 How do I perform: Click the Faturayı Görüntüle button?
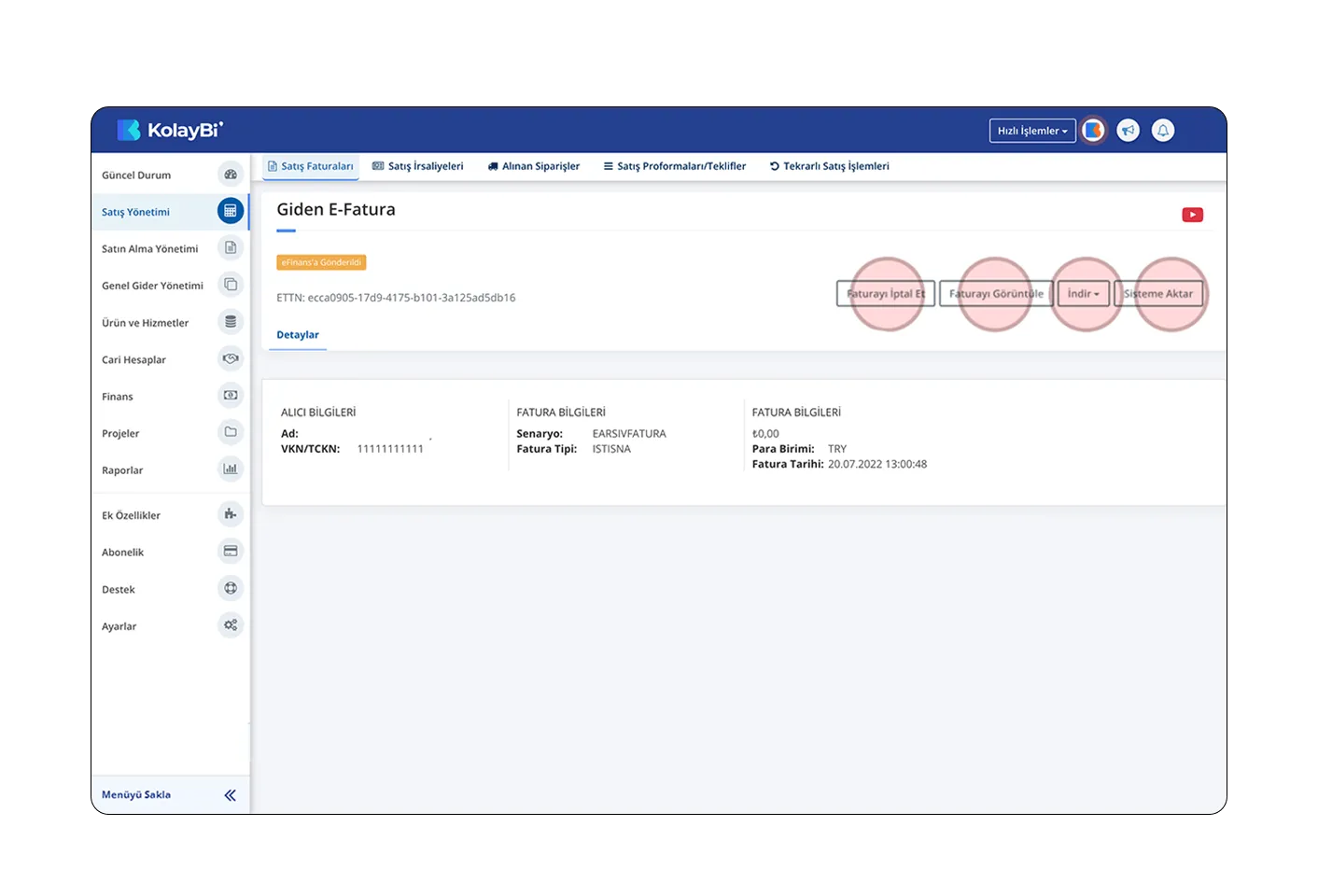tap(996, 293)
